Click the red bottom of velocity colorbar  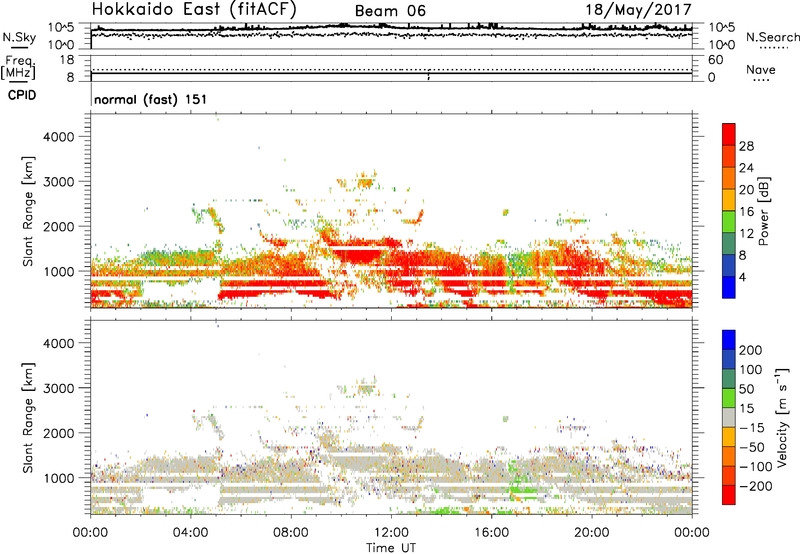729,495
